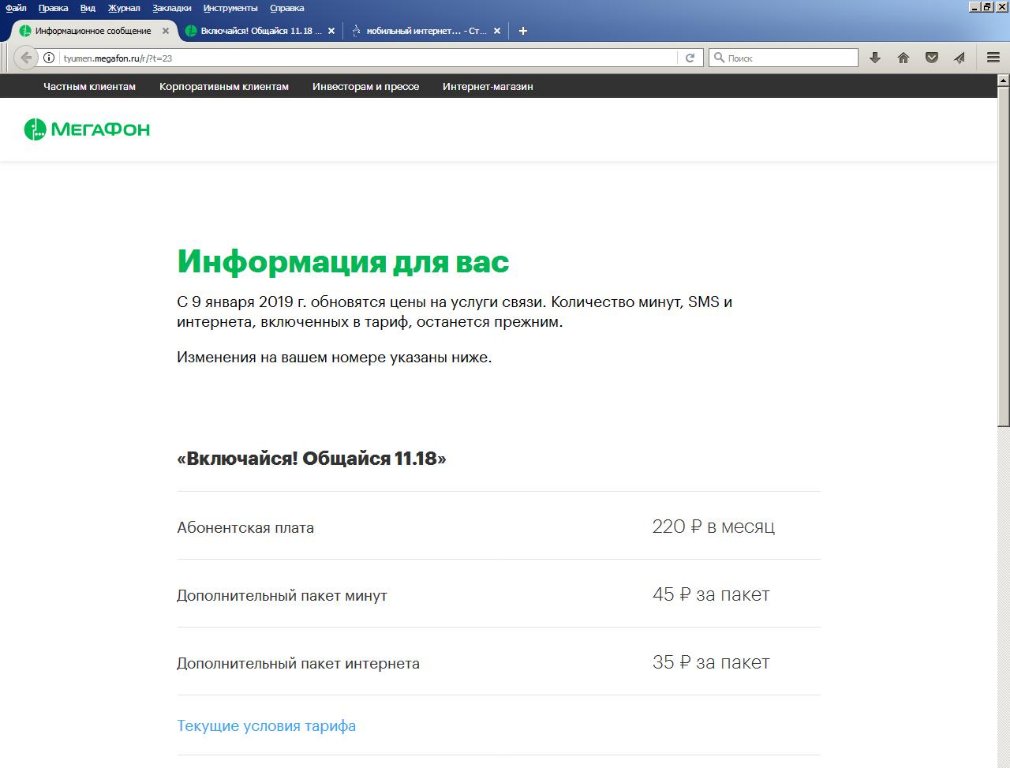Click the 35 ₽ за пакет price
This screenshot has width=1010, height=768.
(x=710, y=662)
